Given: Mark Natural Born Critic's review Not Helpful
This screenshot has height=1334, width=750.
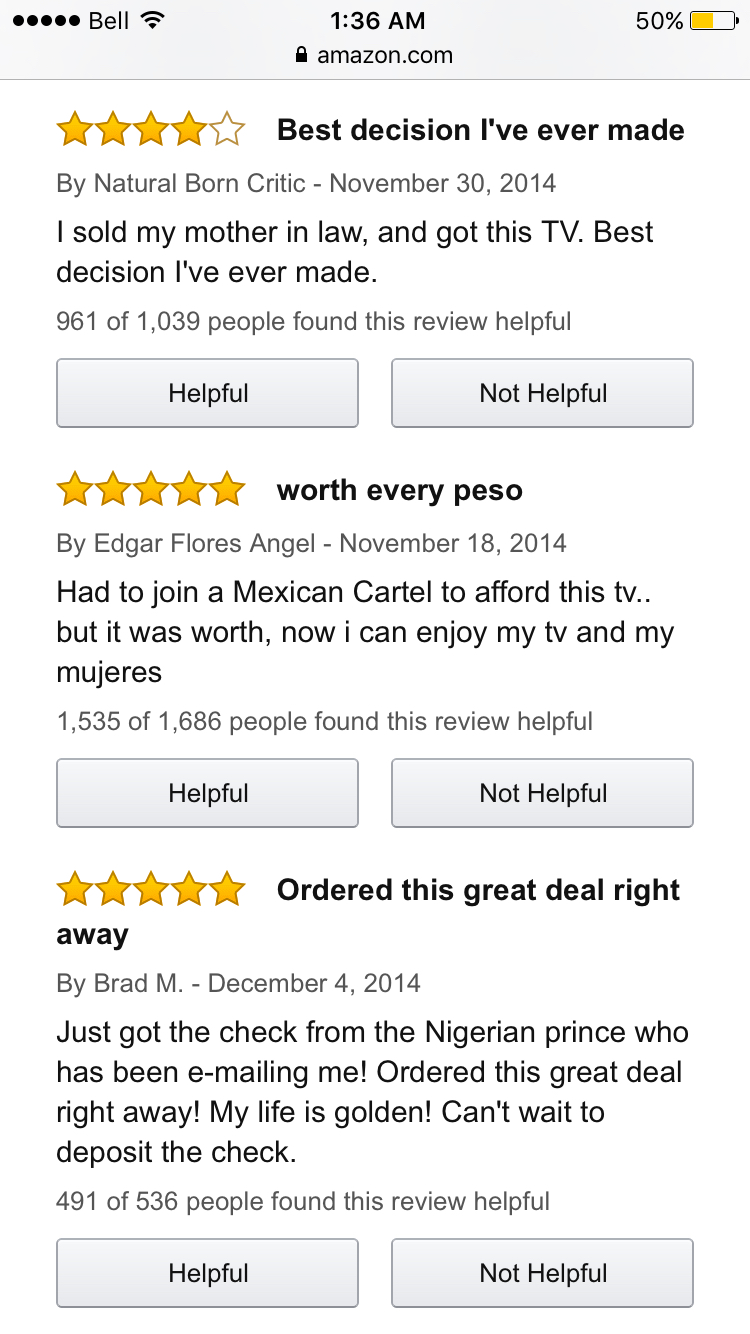Looking at the screenshot, I should 542,393.
